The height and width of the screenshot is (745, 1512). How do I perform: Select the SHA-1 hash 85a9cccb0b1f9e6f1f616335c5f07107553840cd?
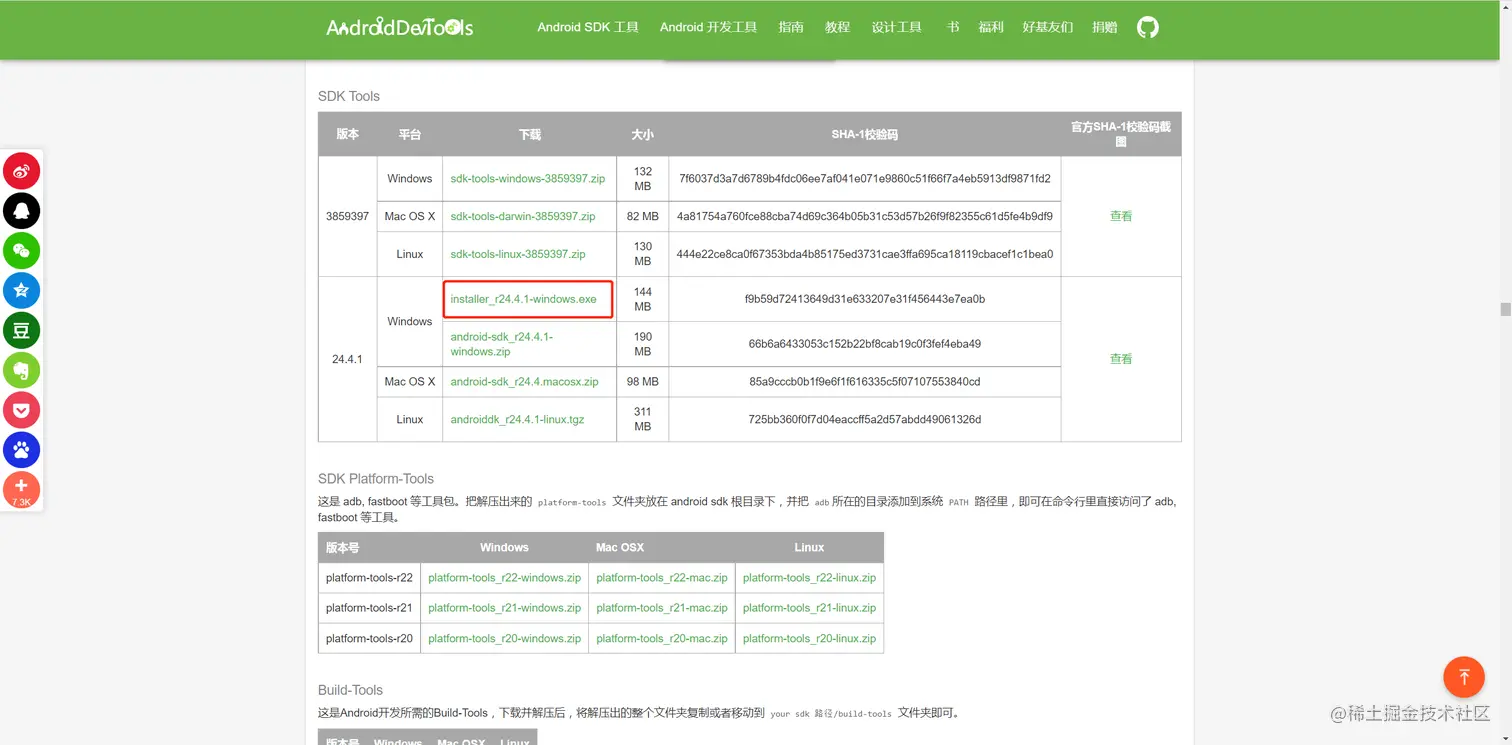click(x=865, y=382)
